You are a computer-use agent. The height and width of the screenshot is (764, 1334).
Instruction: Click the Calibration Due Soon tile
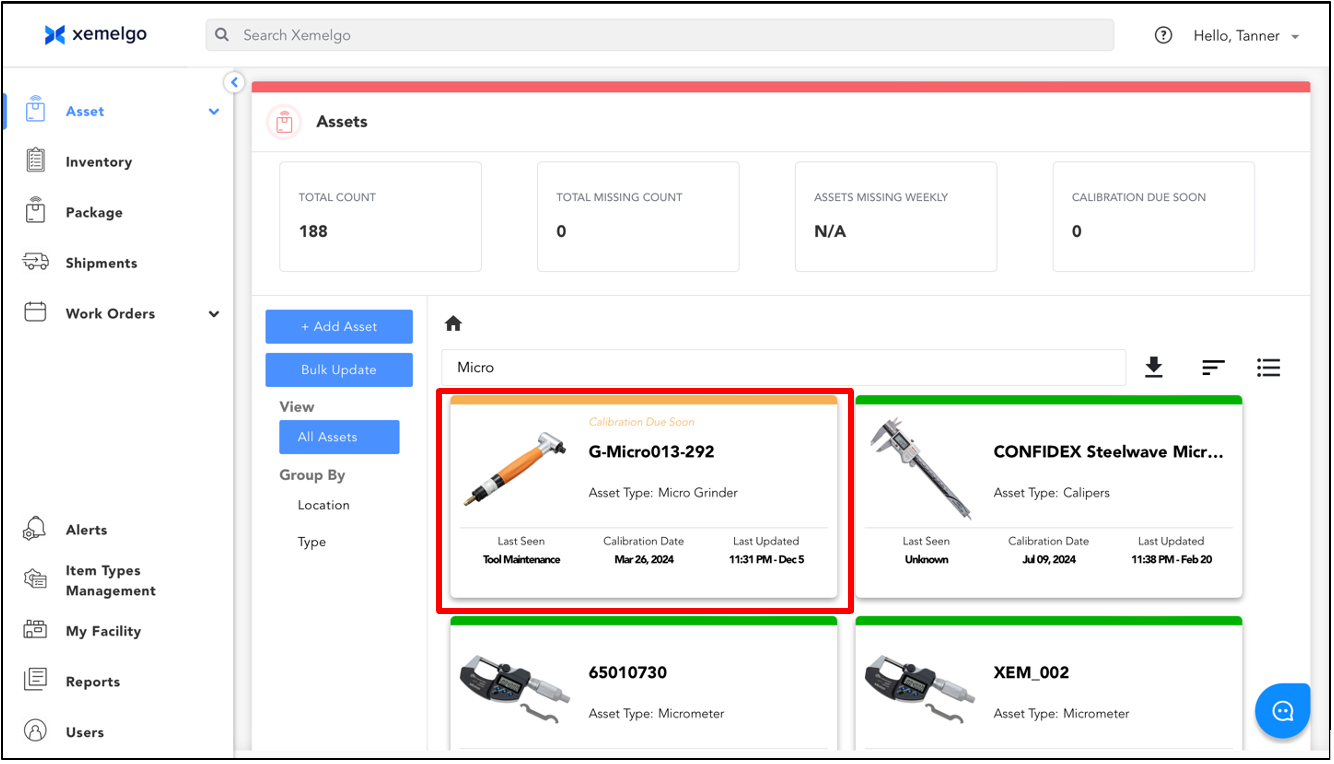[x=1154, y=217]
